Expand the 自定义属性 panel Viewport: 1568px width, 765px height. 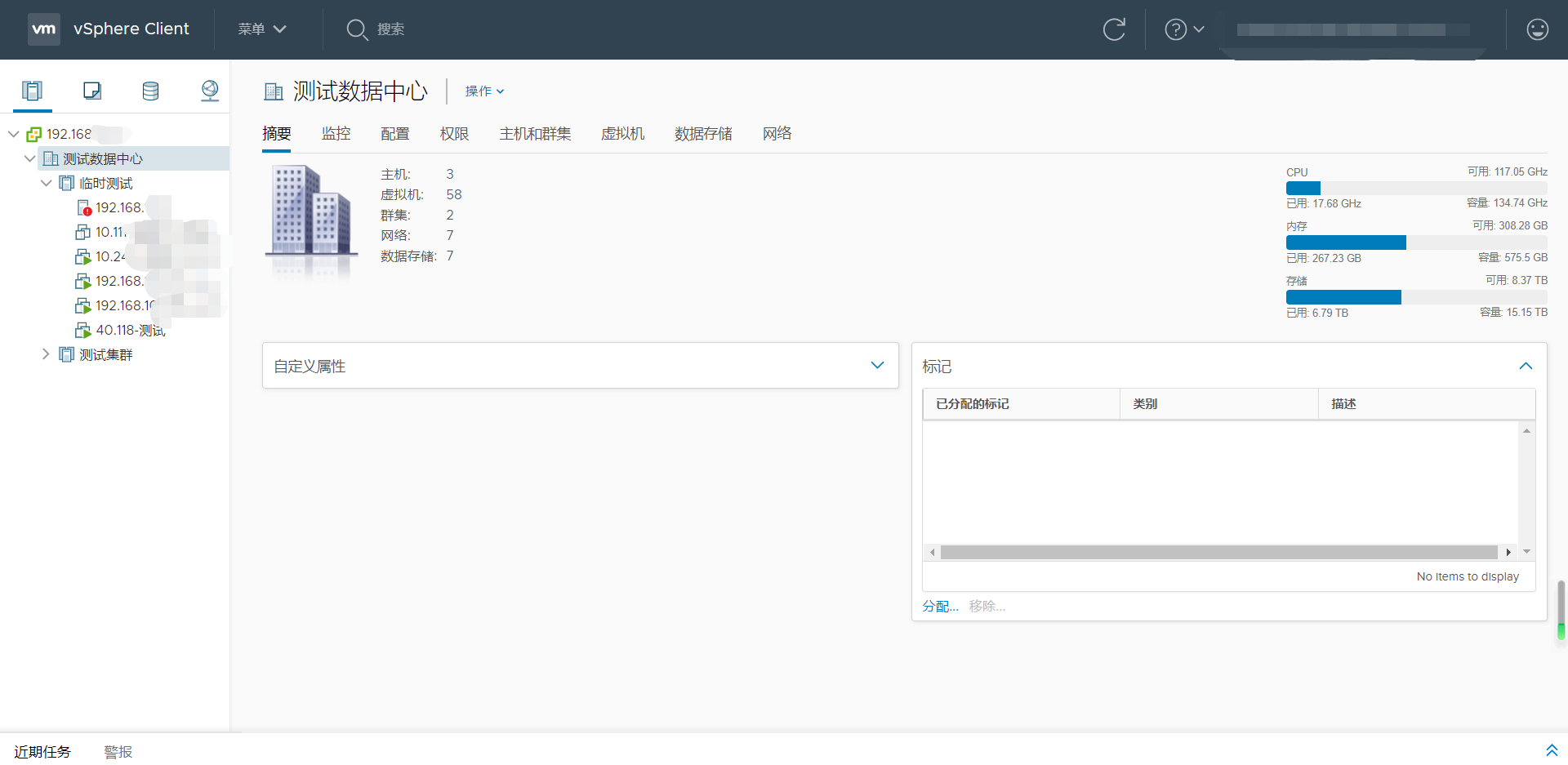(877, 365)
